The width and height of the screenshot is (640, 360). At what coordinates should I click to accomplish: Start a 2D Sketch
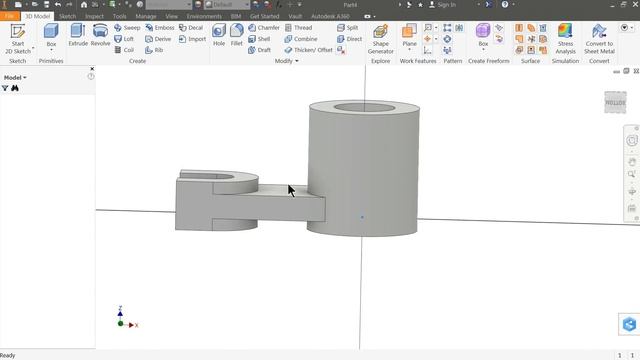coord(18,39)
